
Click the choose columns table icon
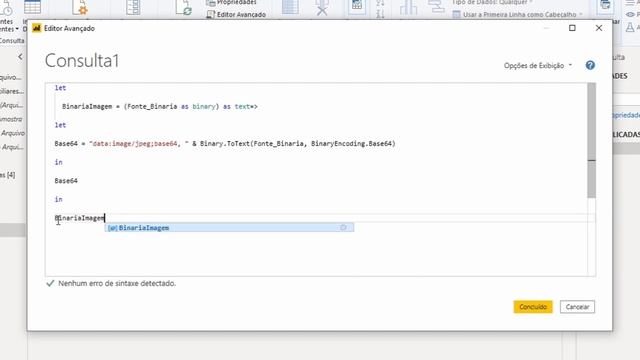(290, 7)
